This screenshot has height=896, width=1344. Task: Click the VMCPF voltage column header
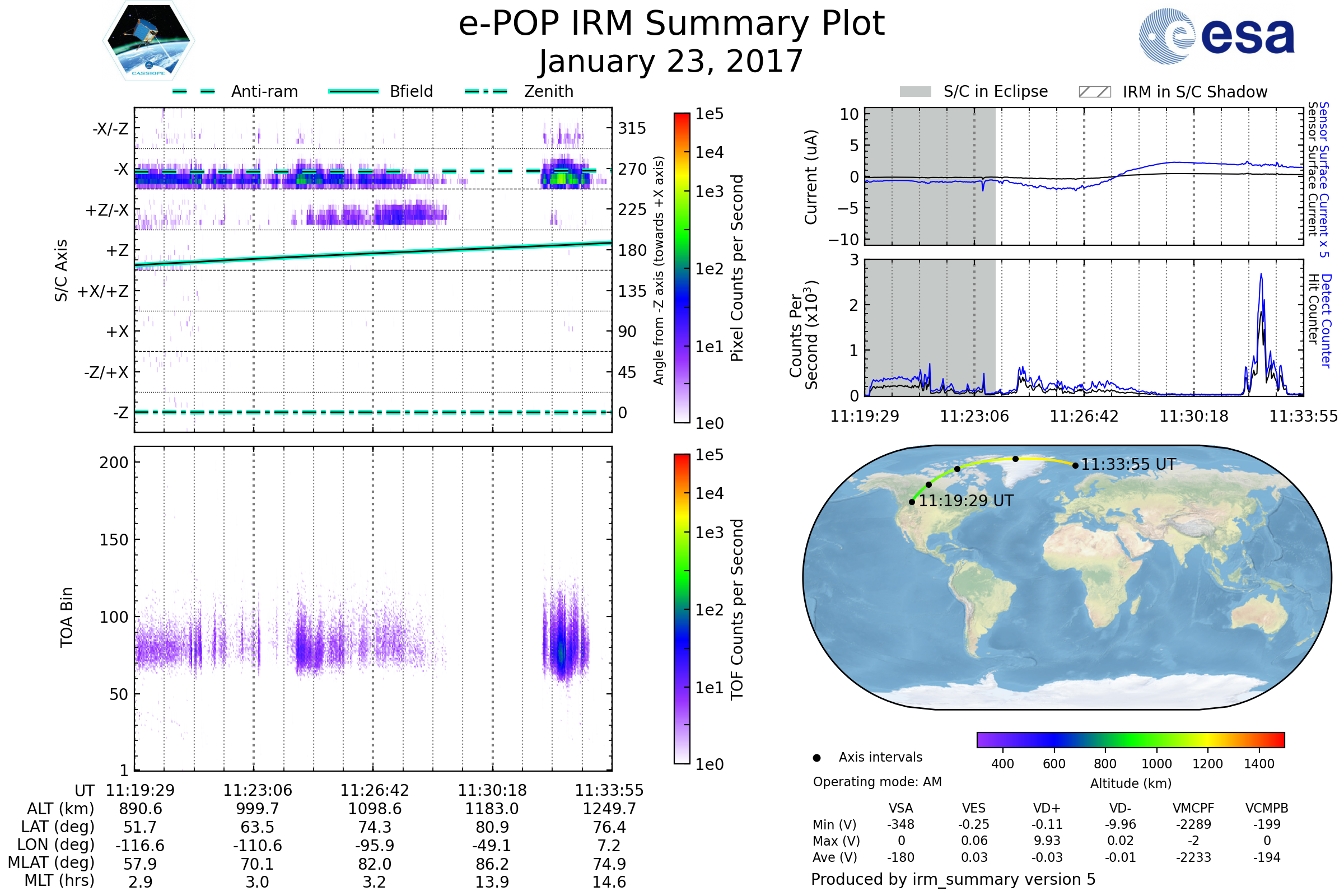pos(1193,808)
